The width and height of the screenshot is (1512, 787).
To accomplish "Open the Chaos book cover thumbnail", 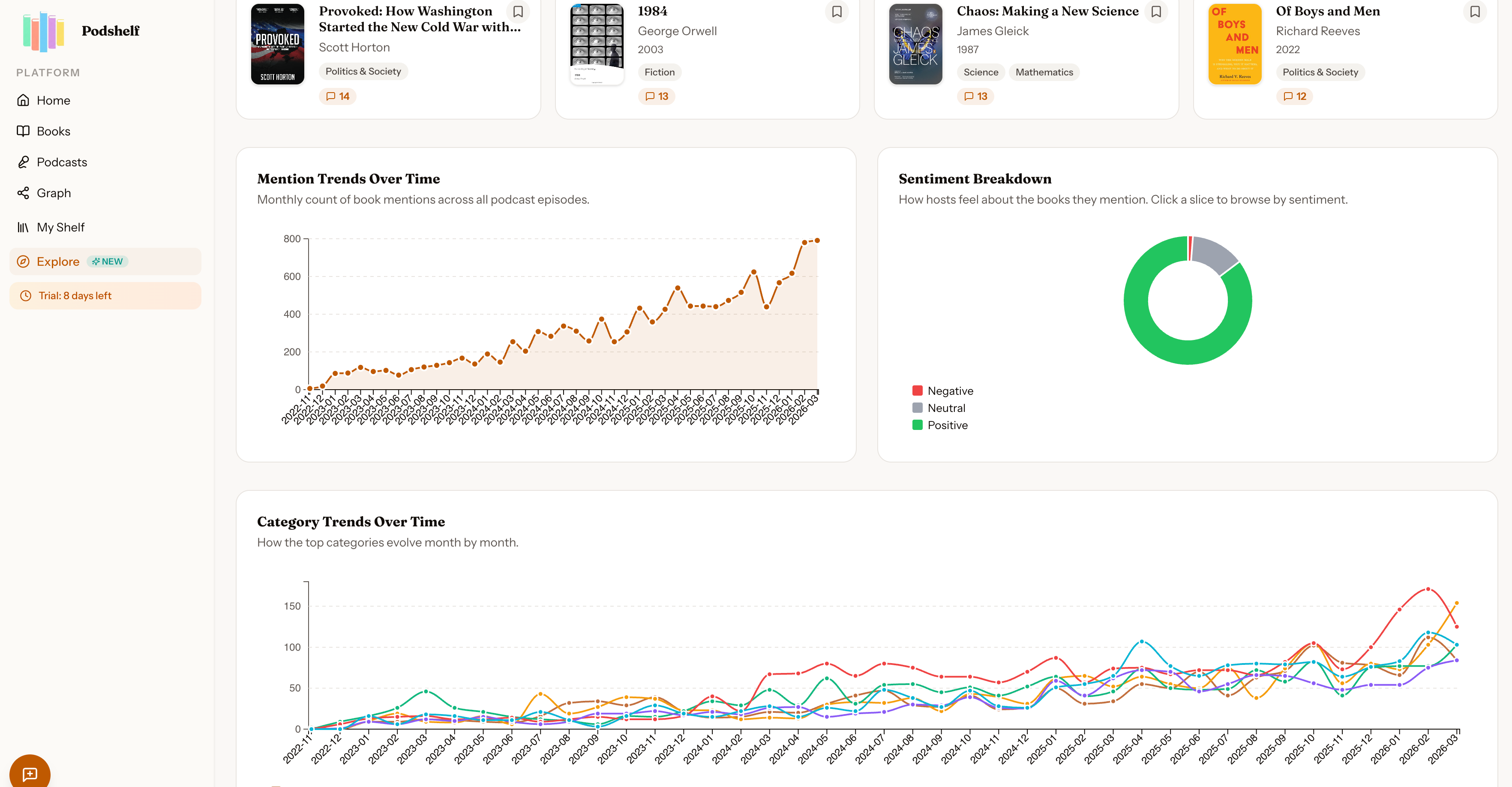I will coord(915,45).
